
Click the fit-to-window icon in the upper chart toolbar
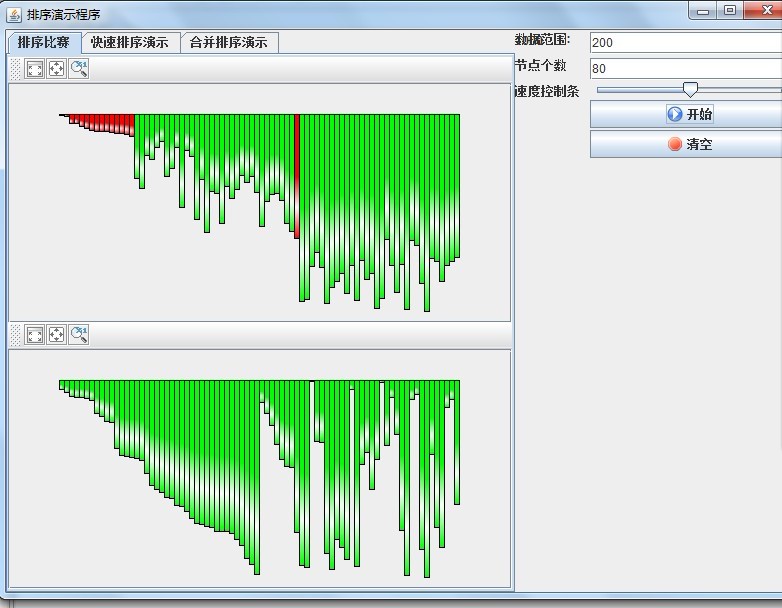[x=35, y=69]
